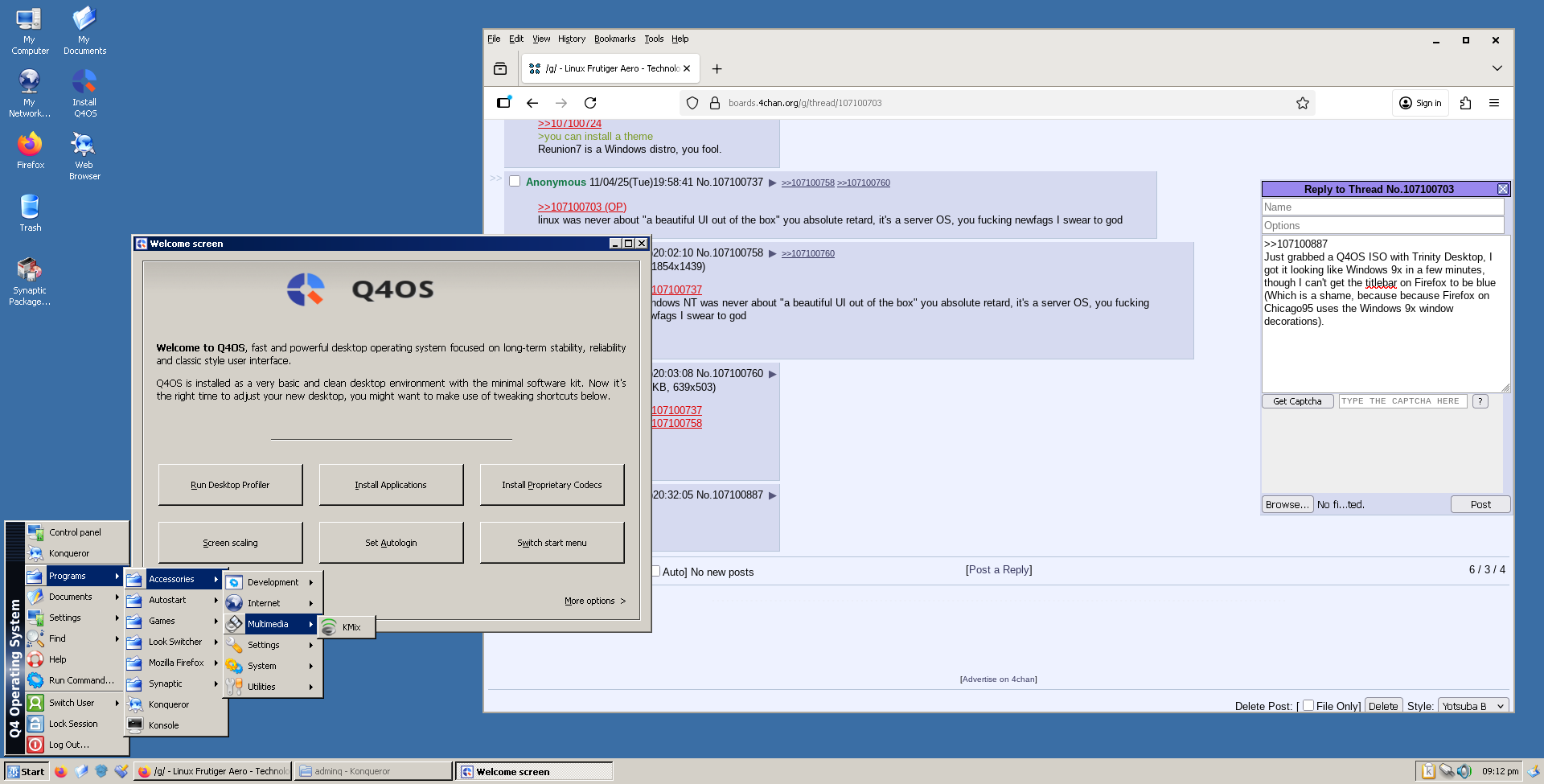Enable the Auto update checkbox

coord(655,571)
